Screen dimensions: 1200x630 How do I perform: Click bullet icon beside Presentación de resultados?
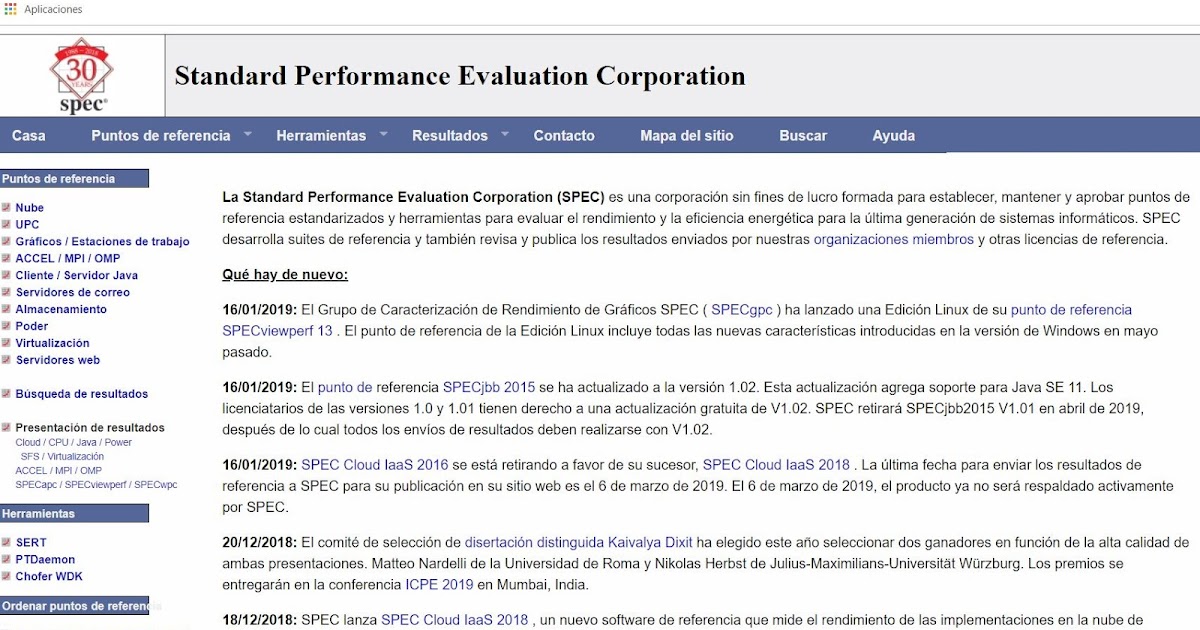(6, 428)
